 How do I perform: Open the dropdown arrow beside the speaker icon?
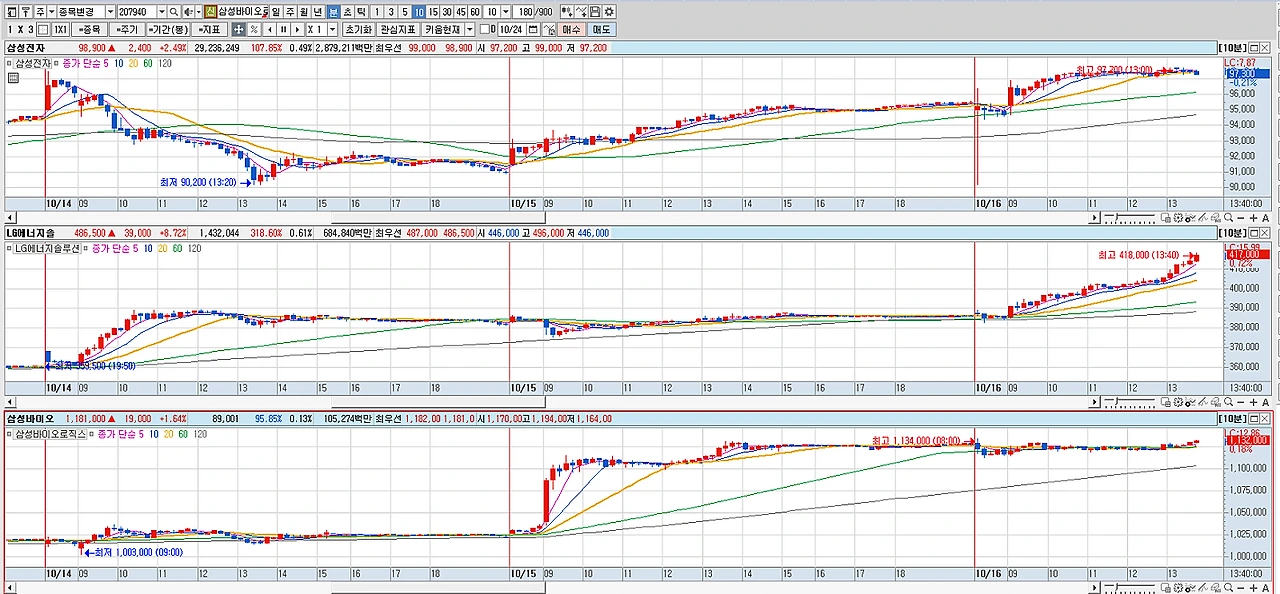coord(197,11)
